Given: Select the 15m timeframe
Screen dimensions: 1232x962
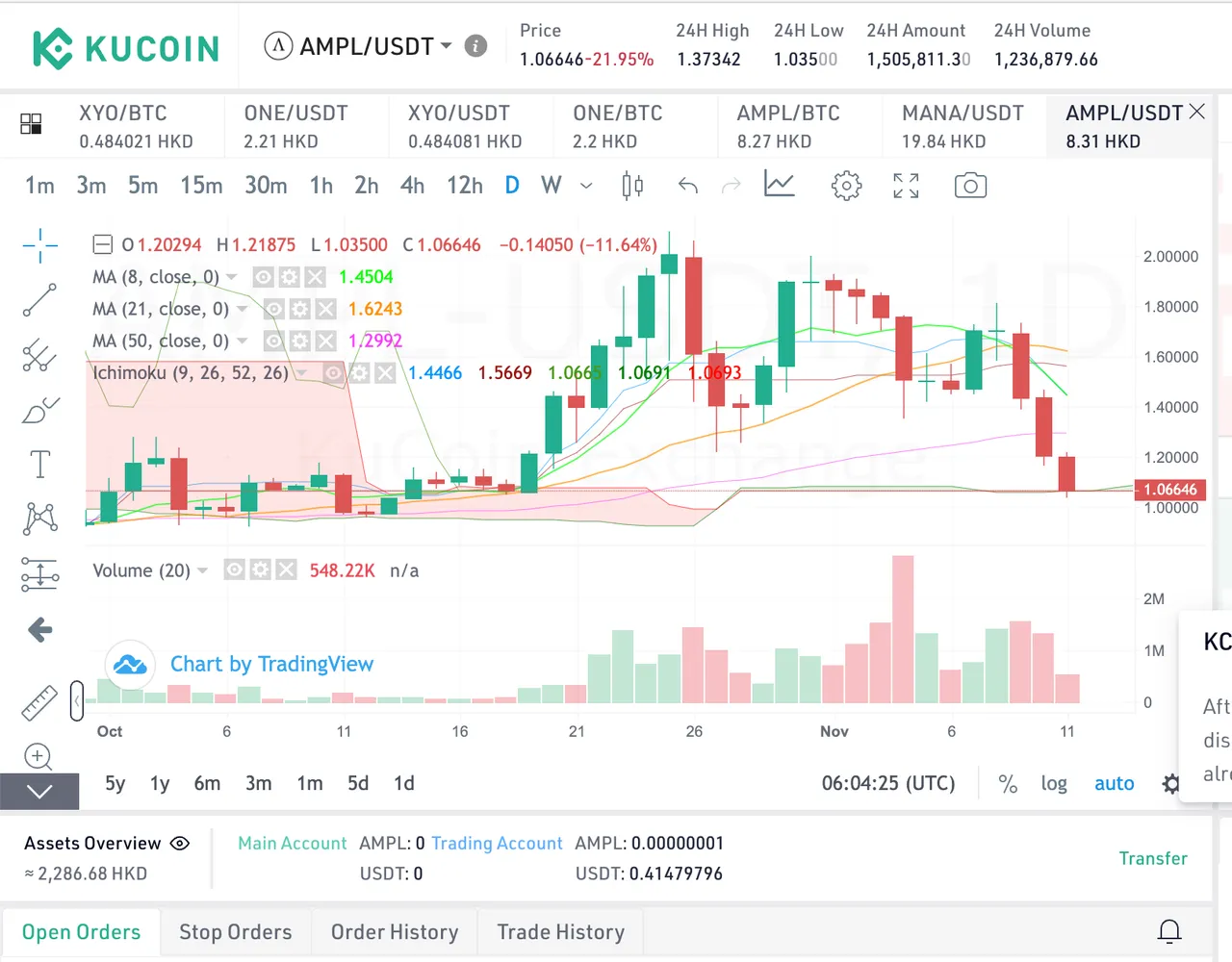Looking at the screenshot, I should coord(201,186).
